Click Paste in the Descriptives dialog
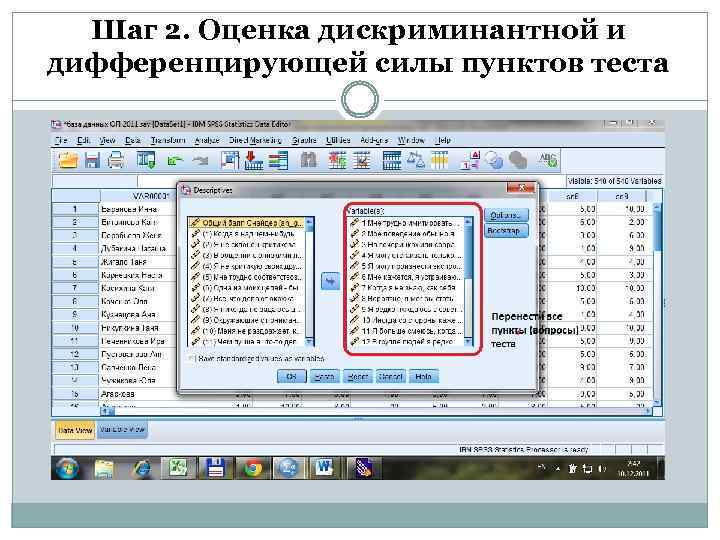This screenshot has height=540, width=720. (x=325, y=377)
